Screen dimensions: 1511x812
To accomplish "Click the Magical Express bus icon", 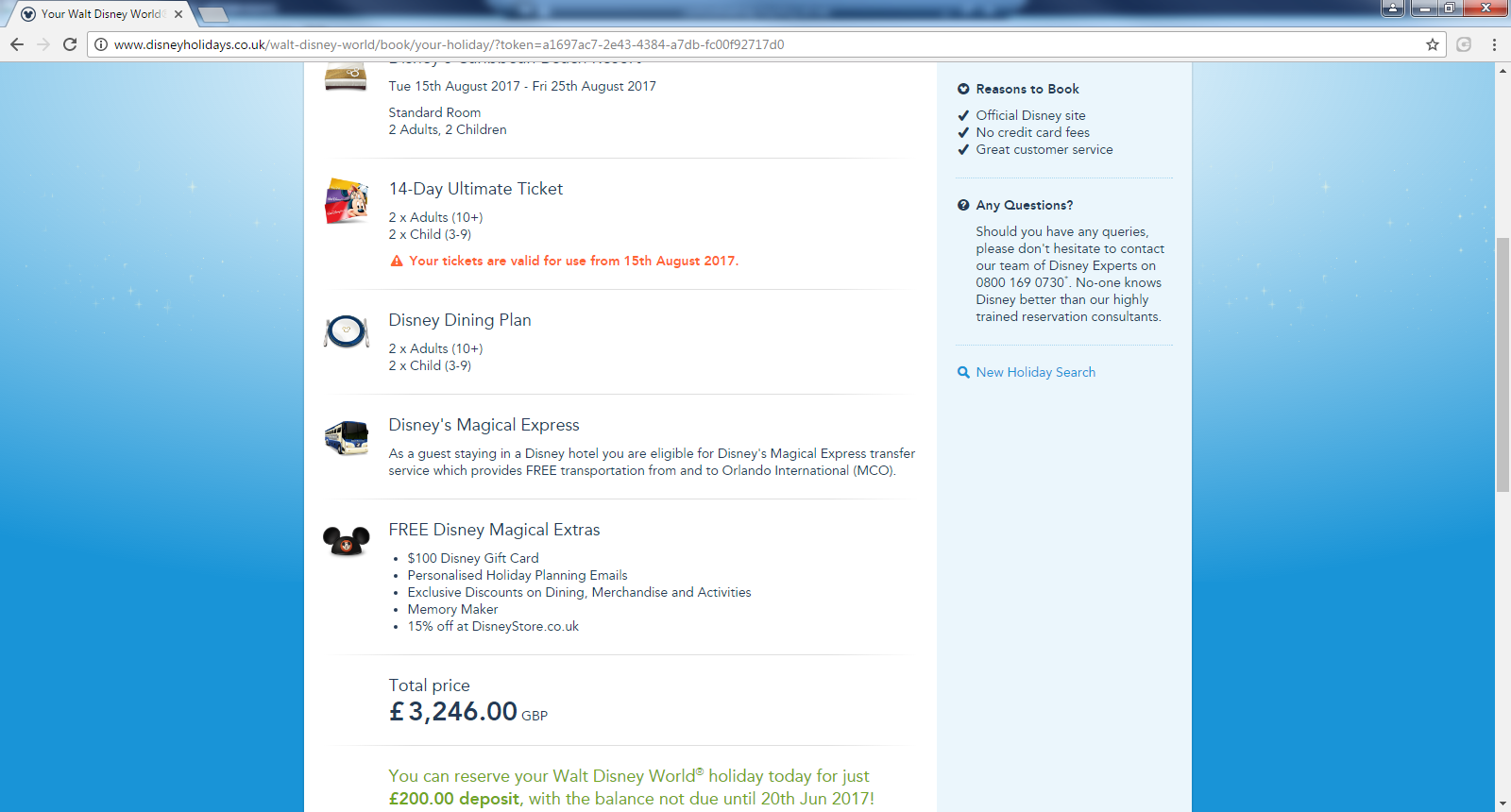I will (x=347, y=437).
